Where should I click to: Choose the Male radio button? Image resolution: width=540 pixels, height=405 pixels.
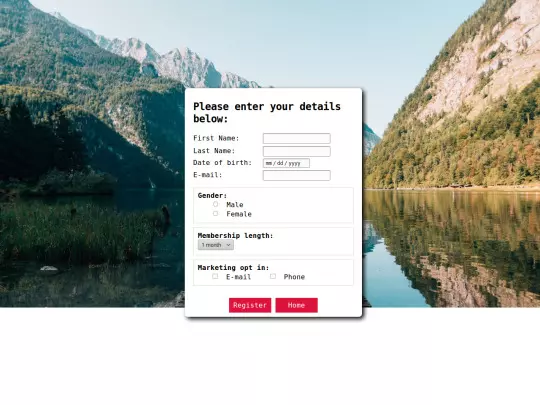coord(215,204)
